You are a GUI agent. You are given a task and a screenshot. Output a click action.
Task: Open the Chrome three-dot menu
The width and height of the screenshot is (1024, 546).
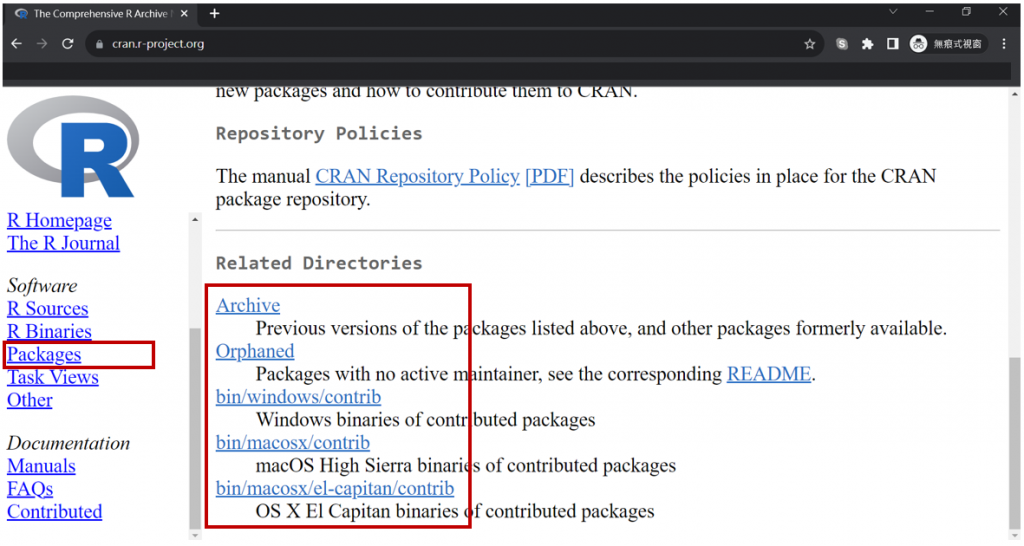(1004, 44)
